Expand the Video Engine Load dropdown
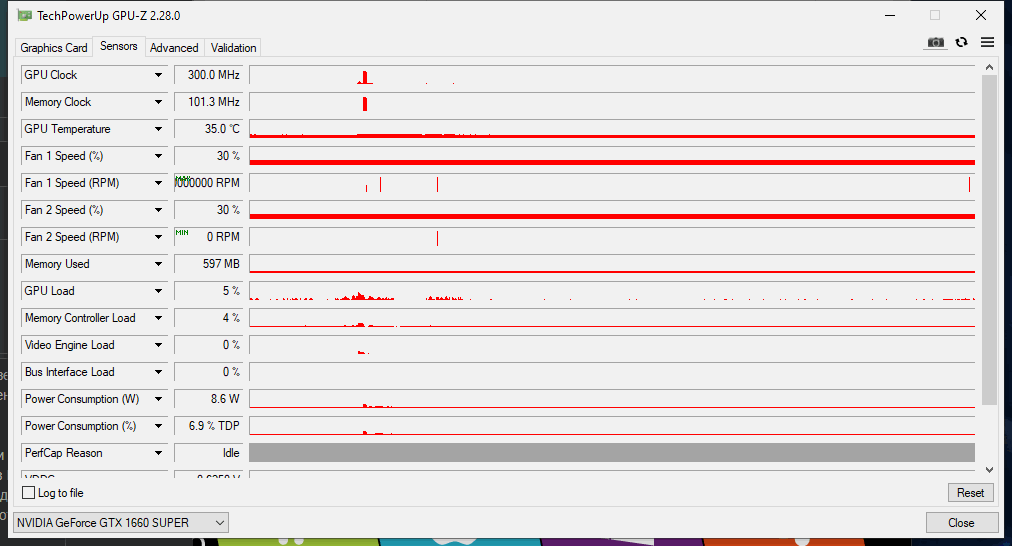The image size is (1012, 546). pos(158,345)
